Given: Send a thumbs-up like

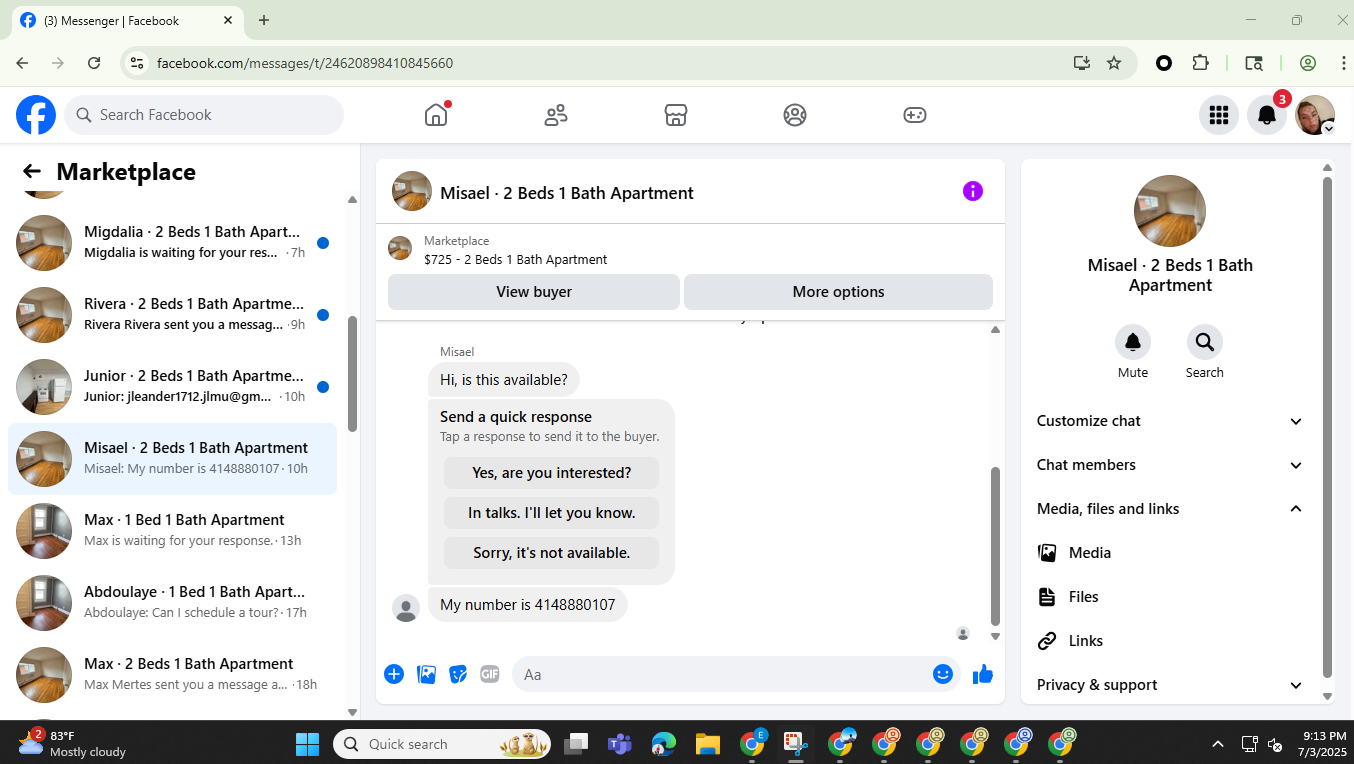Looking at the screenshot, I should coord(983,674).
